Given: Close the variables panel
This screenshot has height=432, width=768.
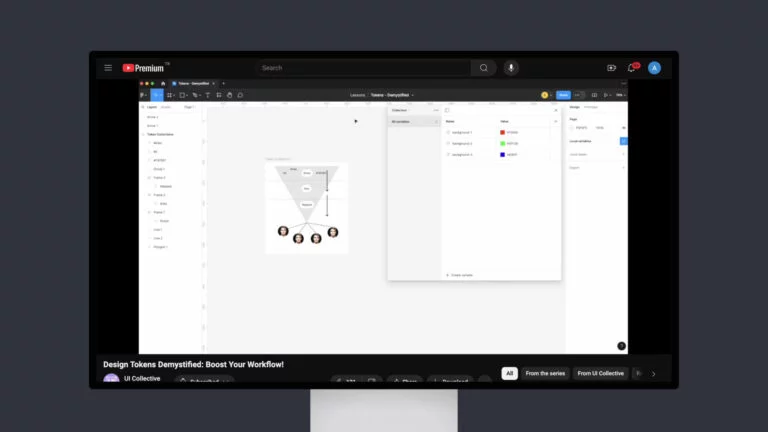Looking at the screenshot, I should 556,110.
